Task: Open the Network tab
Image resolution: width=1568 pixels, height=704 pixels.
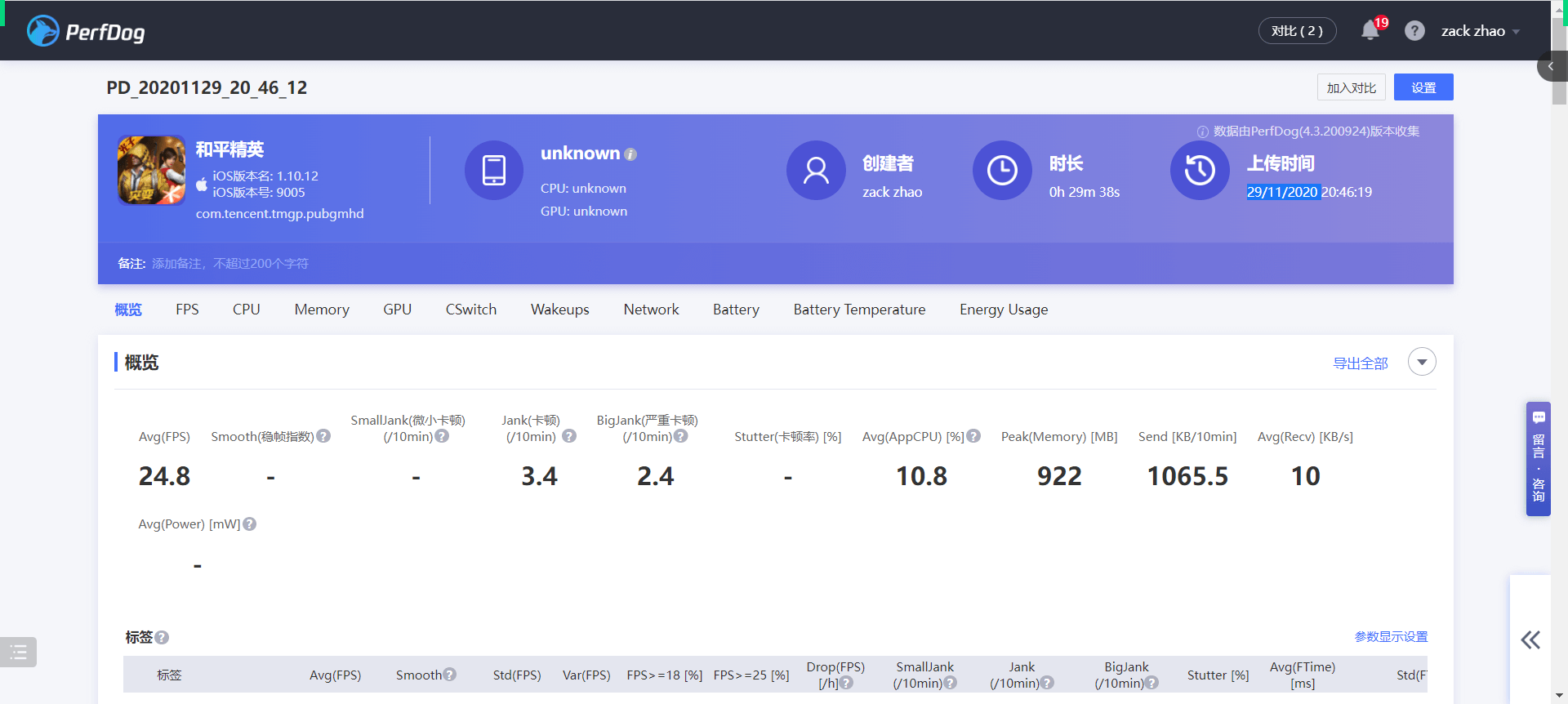Action: click(x=651, y=310)
